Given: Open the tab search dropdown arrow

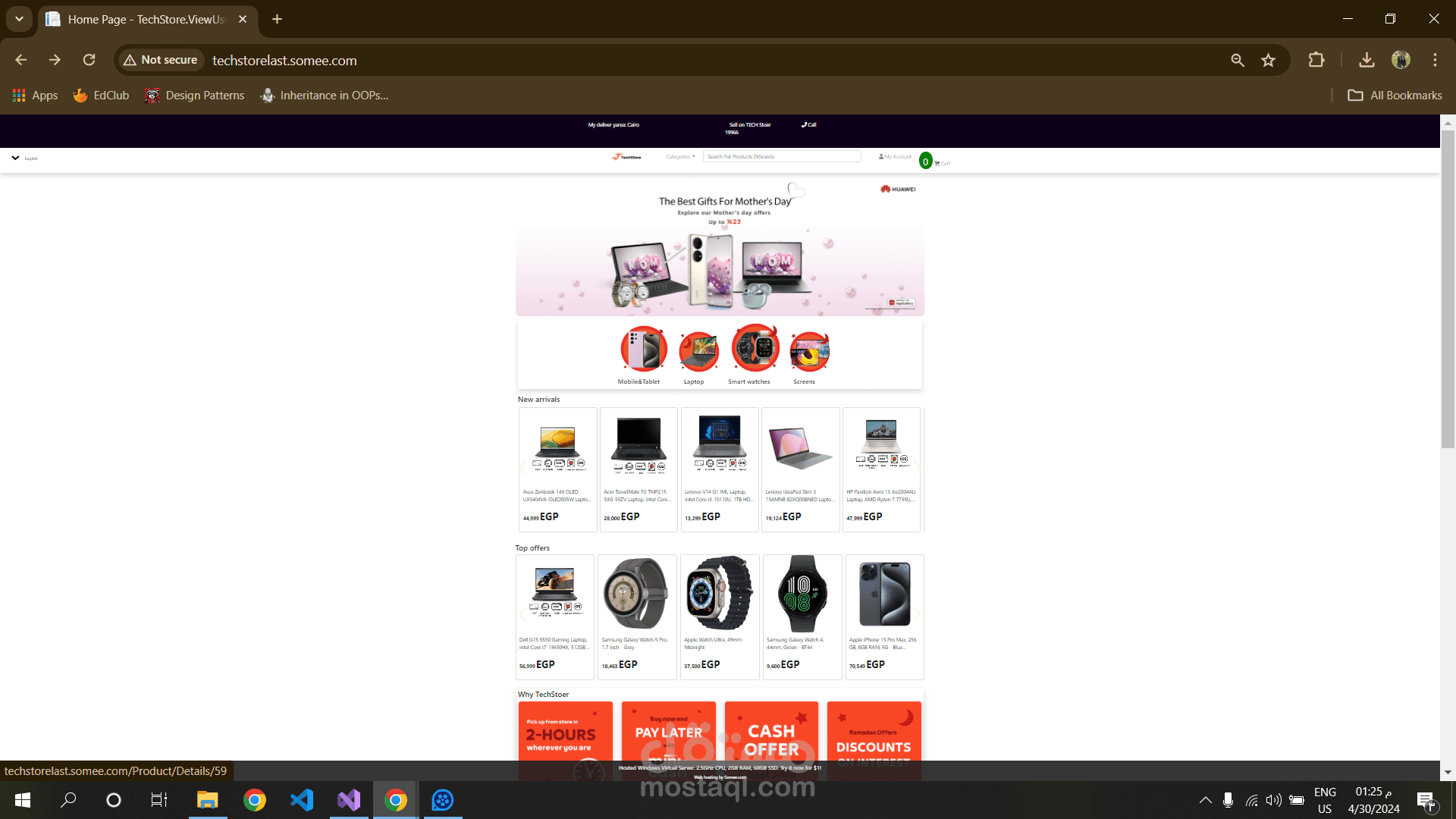Looking at the screenshot, I should coord(19,19).
